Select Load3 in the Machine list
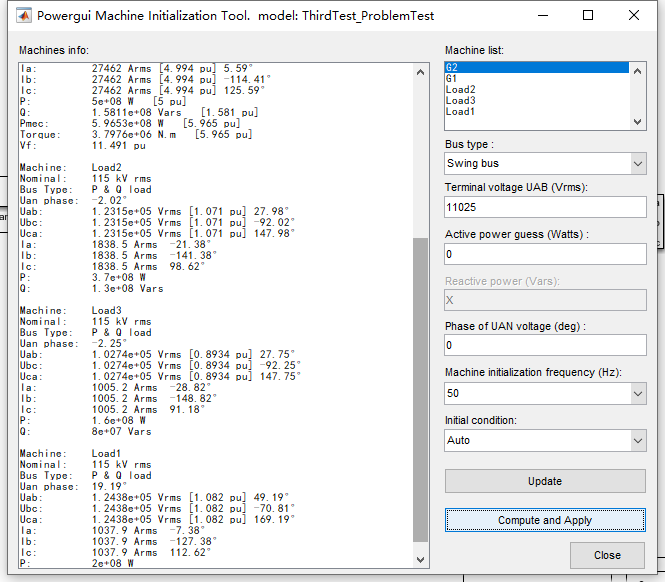The width and height of the screenshot is (665, 582). tap(461, 101)
